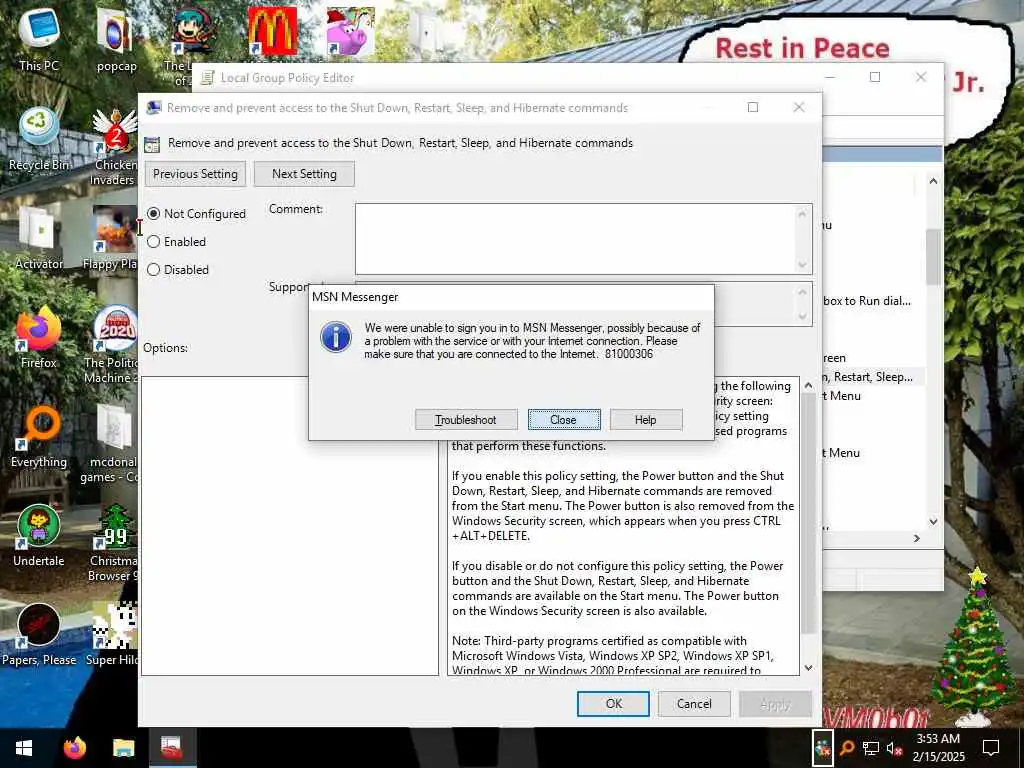1024x768 pixels.
Task: Click the Group Policy Editor list scroll-down arrow
Action: [933, 521]
